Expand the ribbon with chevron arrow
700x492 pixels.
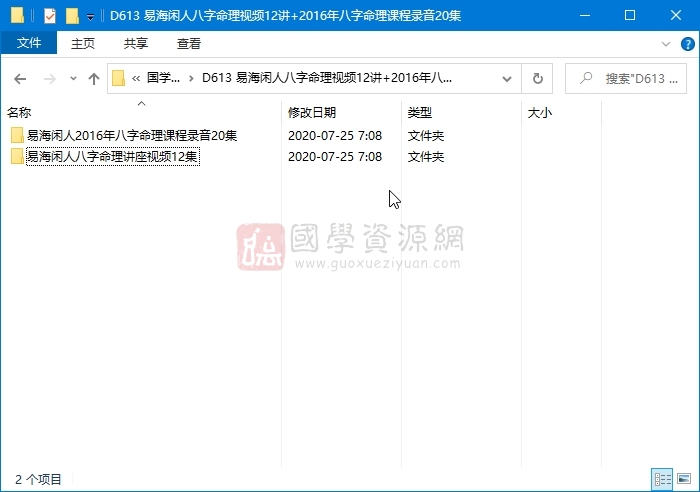666,44
